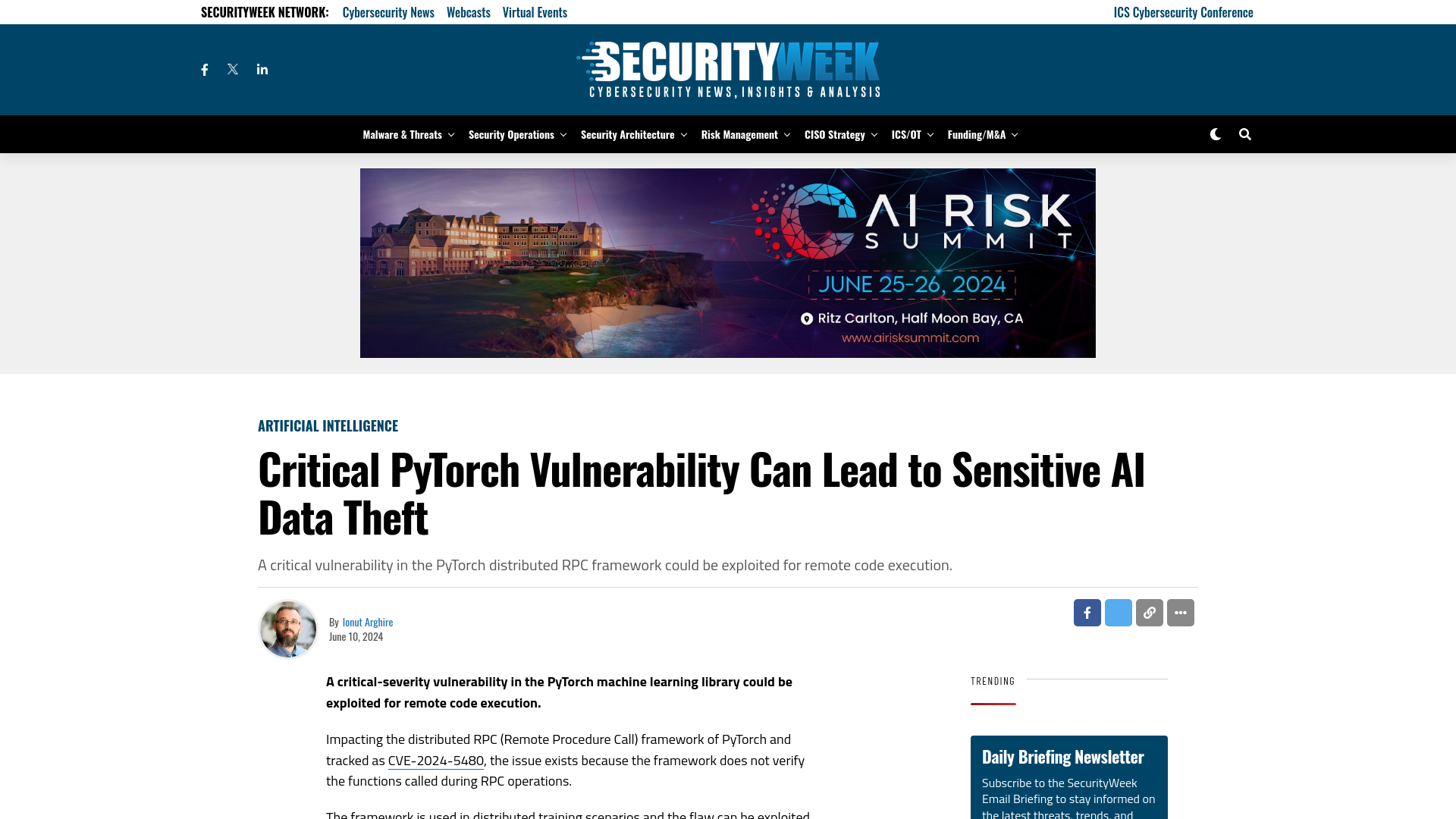Expand the Security Operations dropdown menu
Viewport: 1456px width, 819px height.
516,134
